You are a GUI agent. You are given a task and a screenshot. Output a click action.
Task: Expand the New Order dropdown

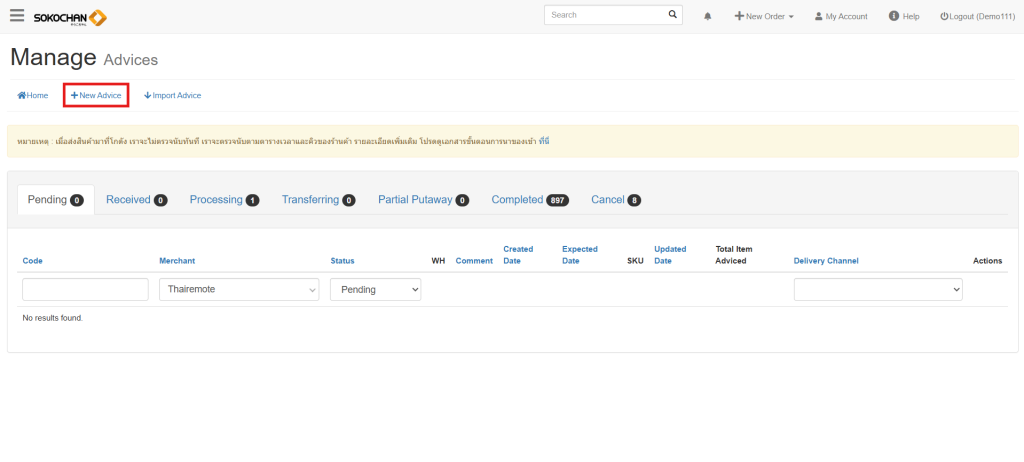pos(764,17)
